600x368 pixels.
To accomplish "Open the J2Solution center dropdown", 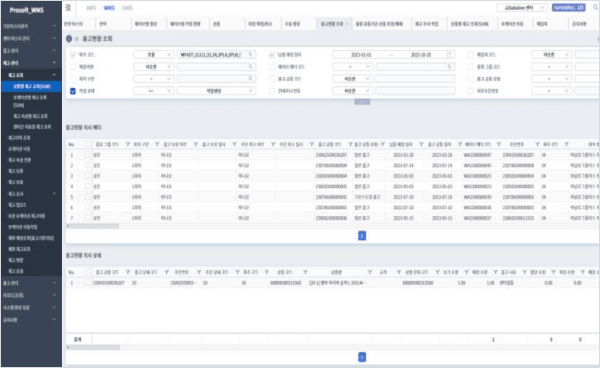I will click(x=522, y=8).
